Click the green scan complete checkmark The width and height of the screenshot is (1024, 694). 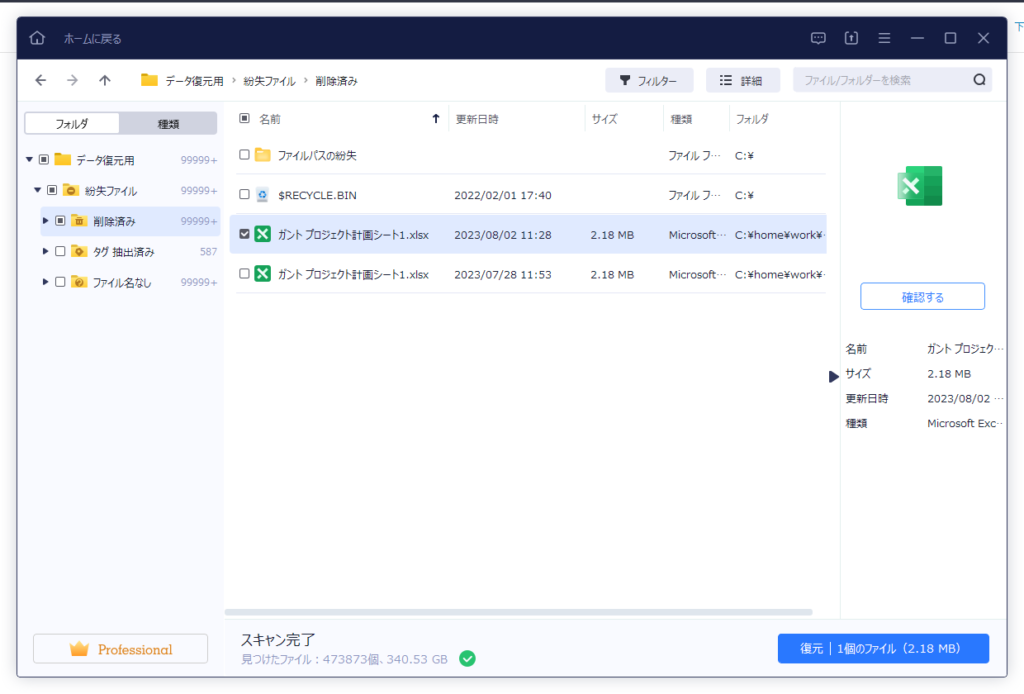[467, 658]
